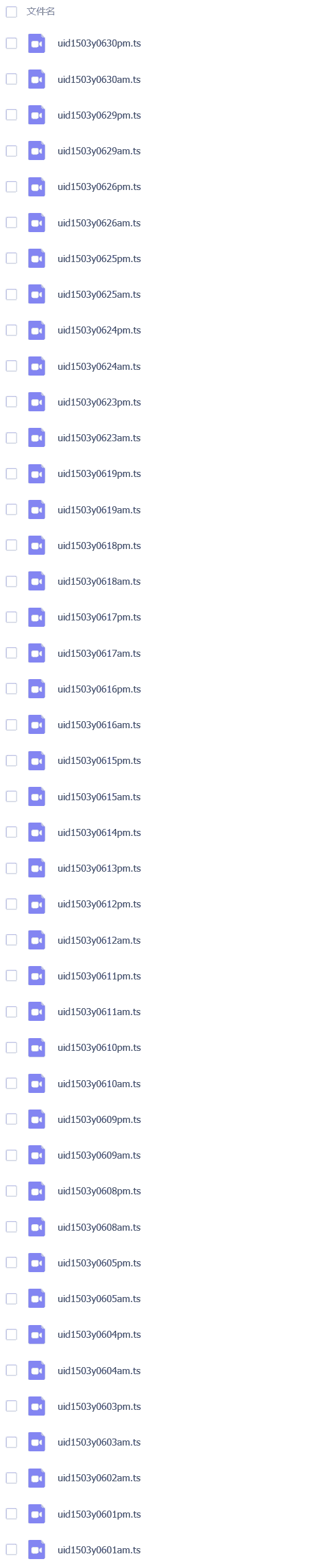Image resolution: width=317 pixels, height=1568 pixels.
Task: Click the filename uid1503y0613pm.ts
Action: (99, 868)
